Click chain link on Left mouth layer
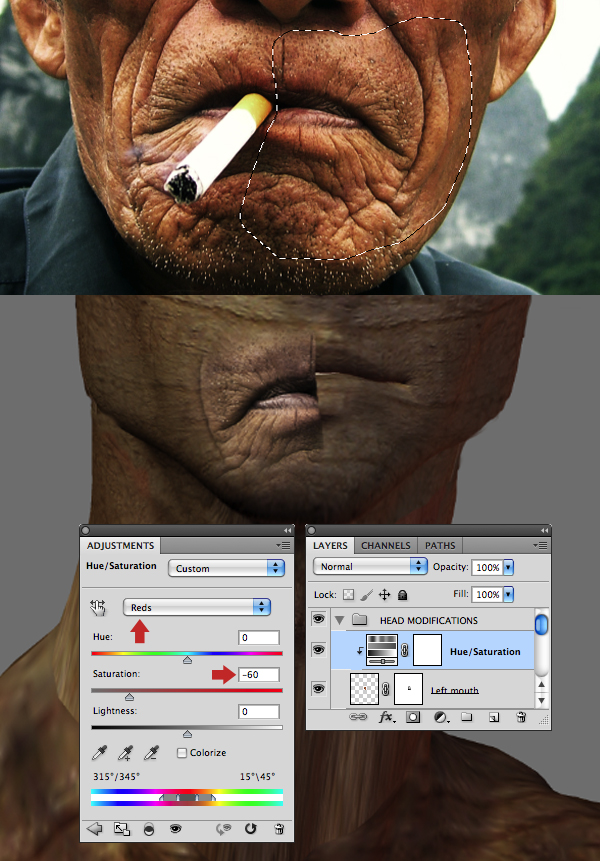Screen dimensions: 600x861 [386, 689]
